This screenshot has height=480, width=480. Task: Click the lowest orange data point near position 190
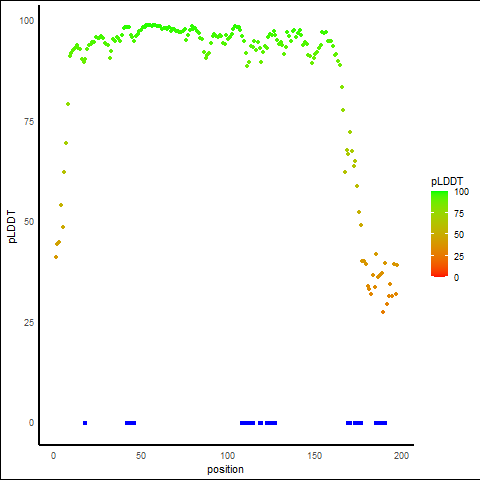click(x=383, y=312)
